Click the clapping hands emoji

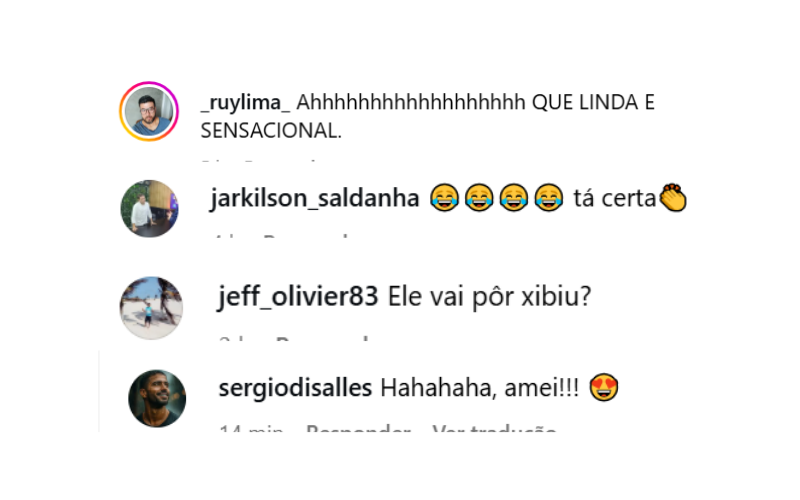(673, 197)
